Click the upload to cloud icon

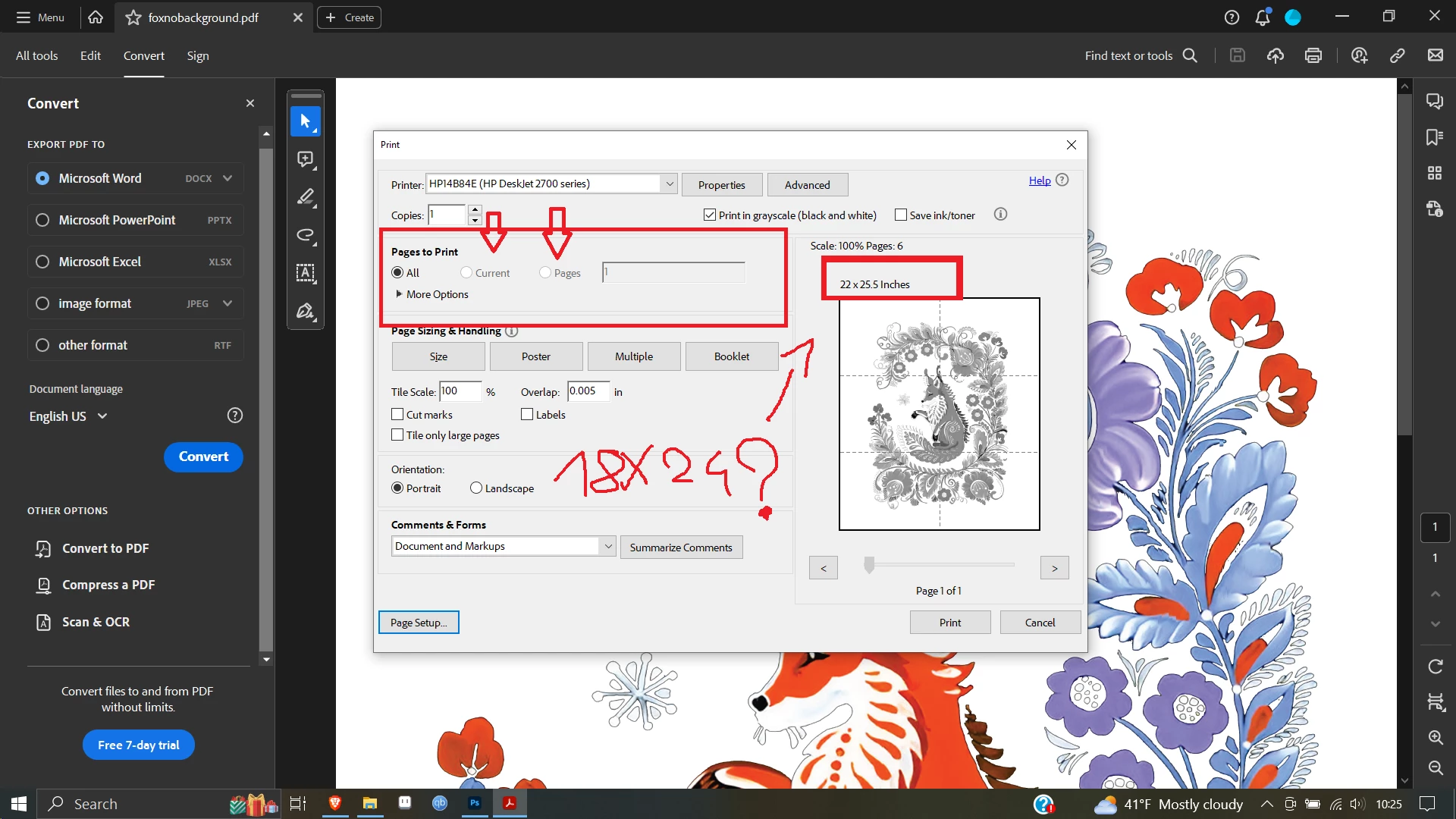pyautogui.click(x=1276, y=55)
